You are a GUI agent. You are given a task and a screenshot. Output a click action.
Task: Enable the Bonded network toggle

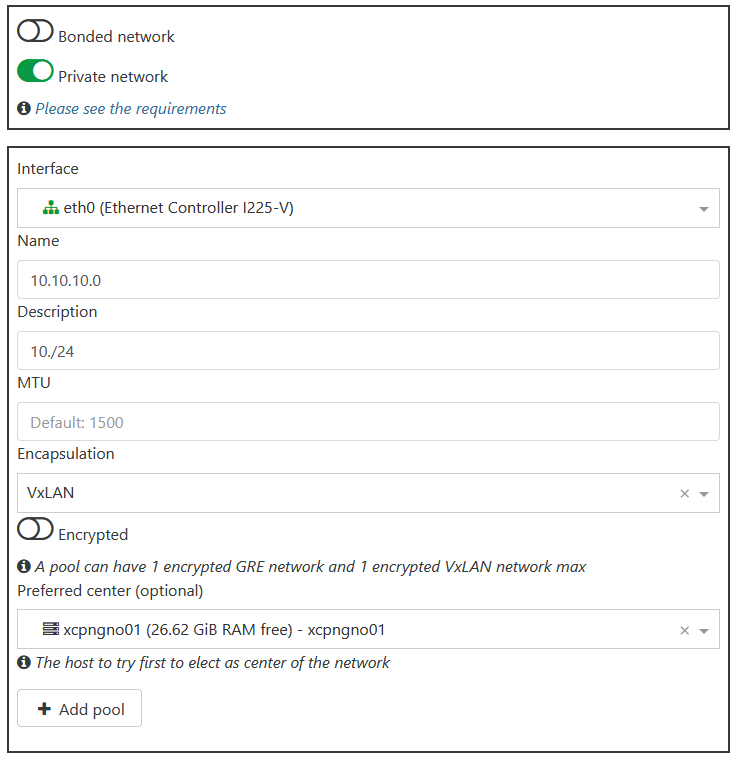(x=35, y=31)
